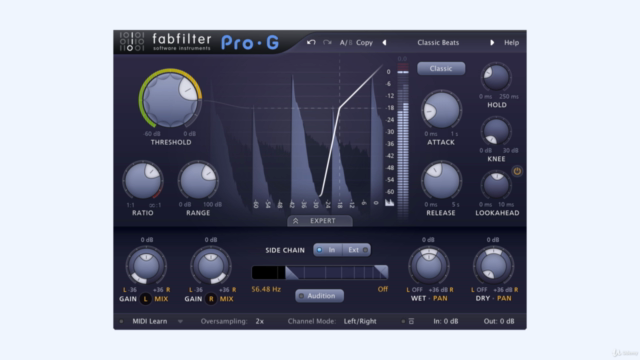Enable MIDI Learn

coord(149,321)
